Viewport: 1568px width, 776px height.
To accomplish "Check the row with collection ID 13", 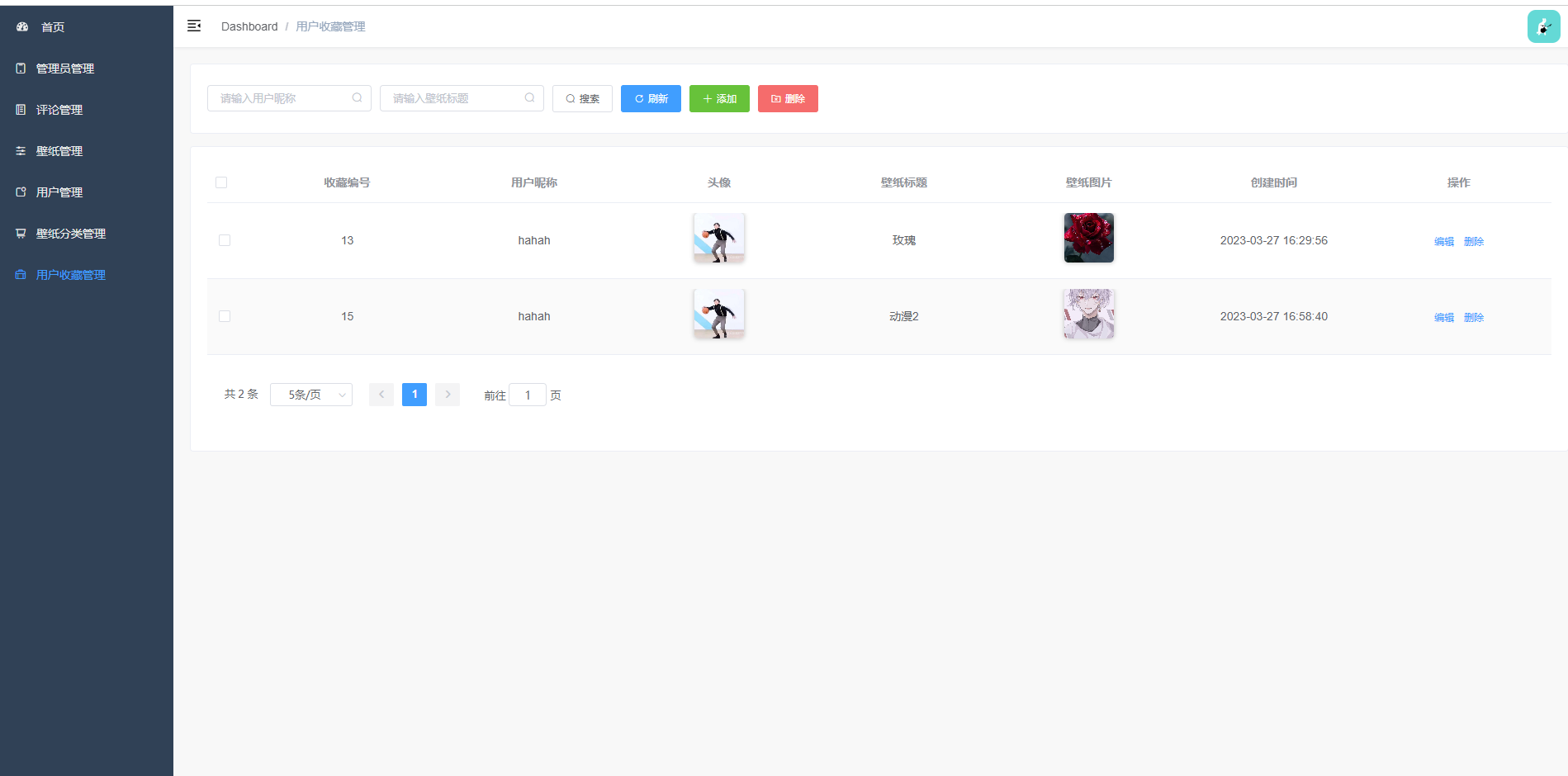I will tap(225, 240).
